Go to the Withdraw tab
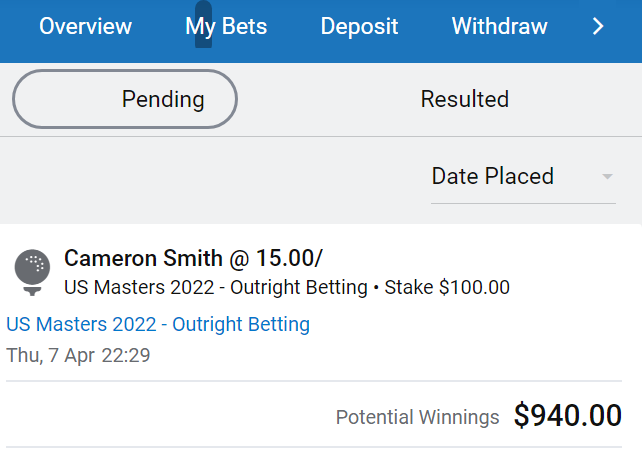The width and height of the screenshot is (642, 464). click(x=500, y=27)
